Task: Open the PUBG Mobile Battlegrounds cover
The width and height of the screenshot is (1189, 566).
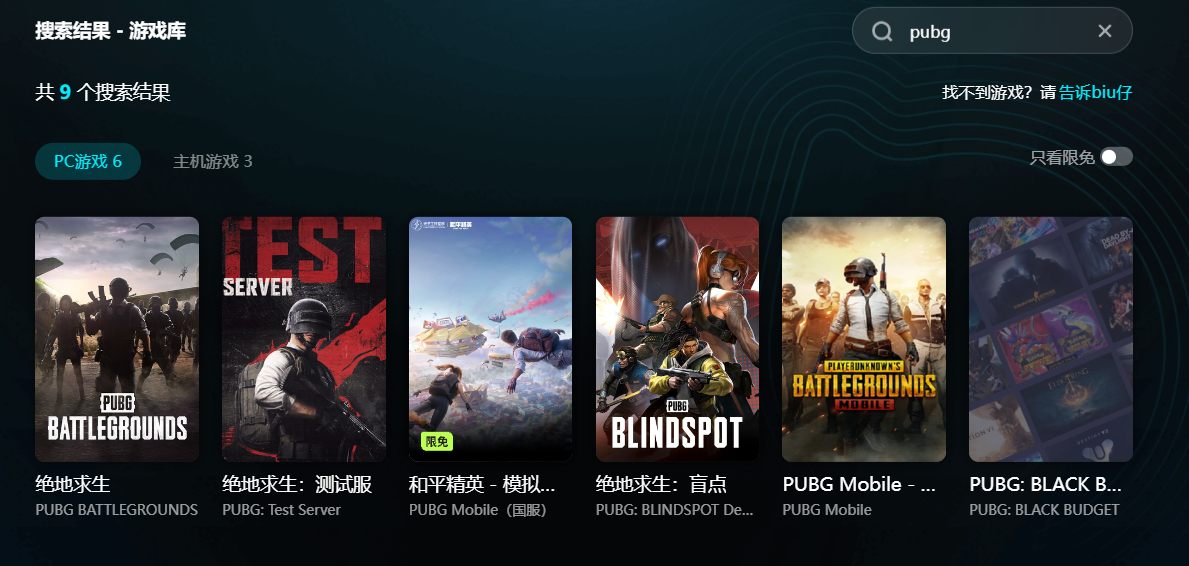Action: pos(864,339)
